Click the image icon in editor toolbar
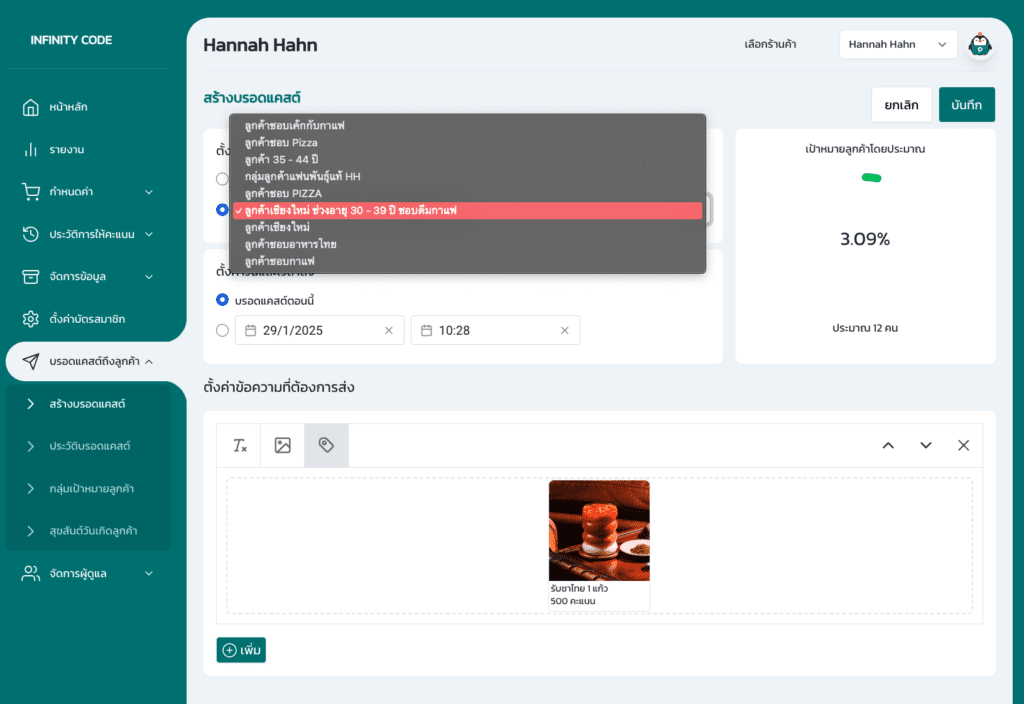This screenshot has height=704, width=1024. (283, 446)
